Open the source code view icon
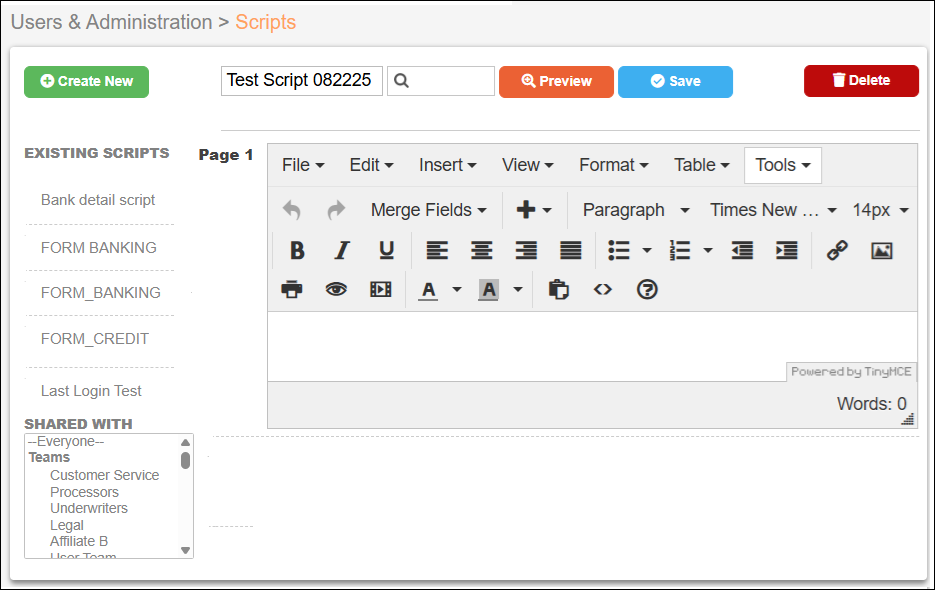This screenshot has width=935, height=590. pyautogui.click(x=603, y=290)
